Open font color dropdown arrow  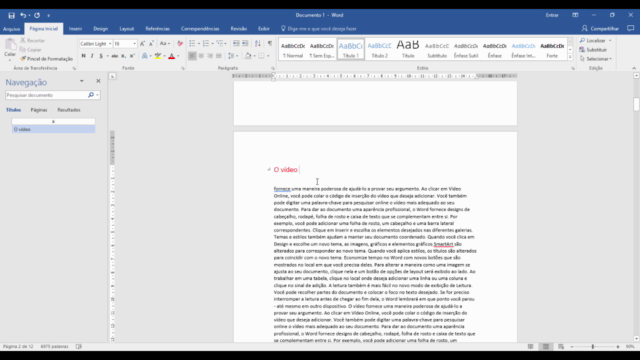(x=178, y=56)
